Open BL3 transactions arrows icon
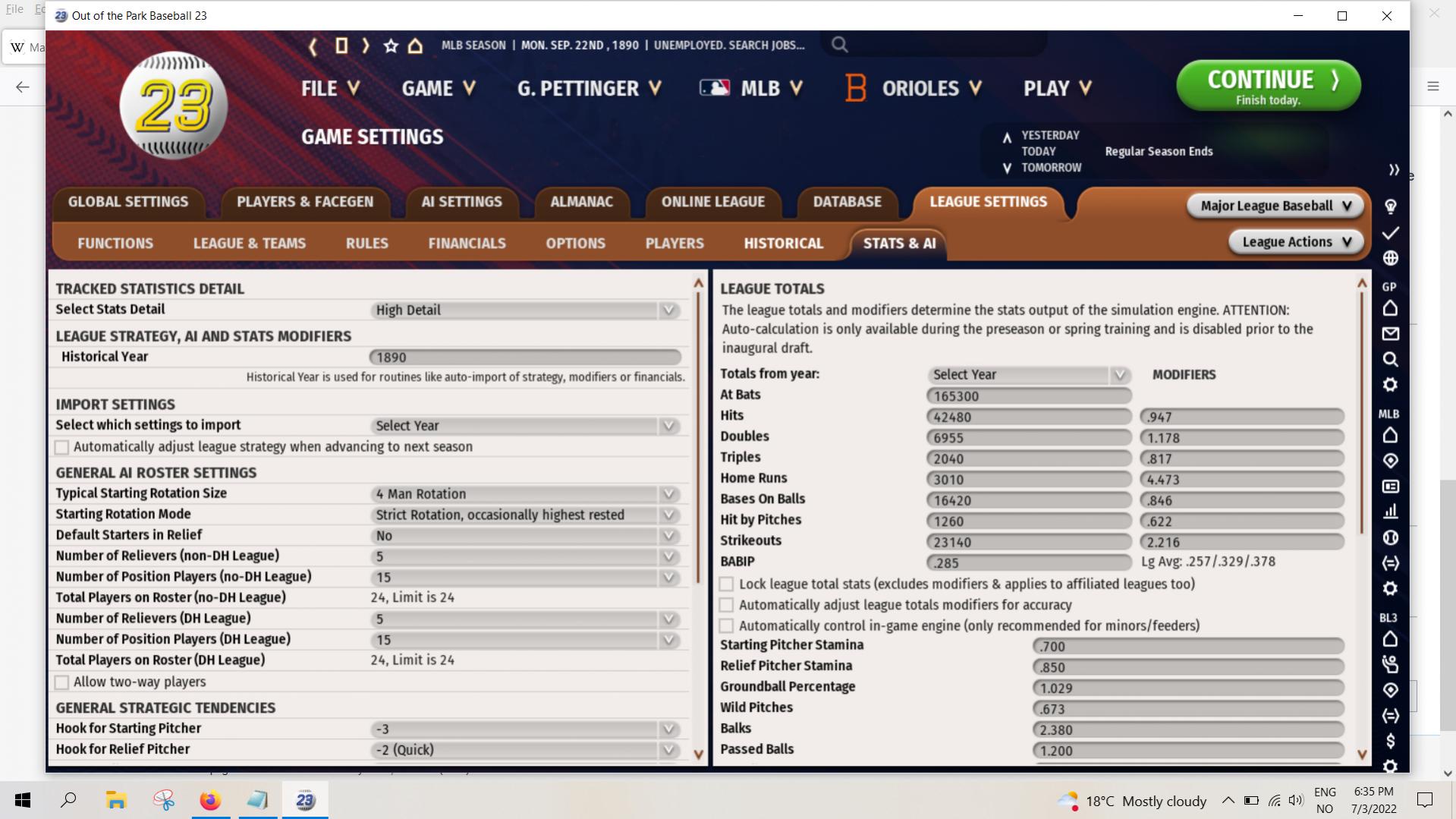The height and width of the screenshot is (819, 1456). pos(1390,716)
